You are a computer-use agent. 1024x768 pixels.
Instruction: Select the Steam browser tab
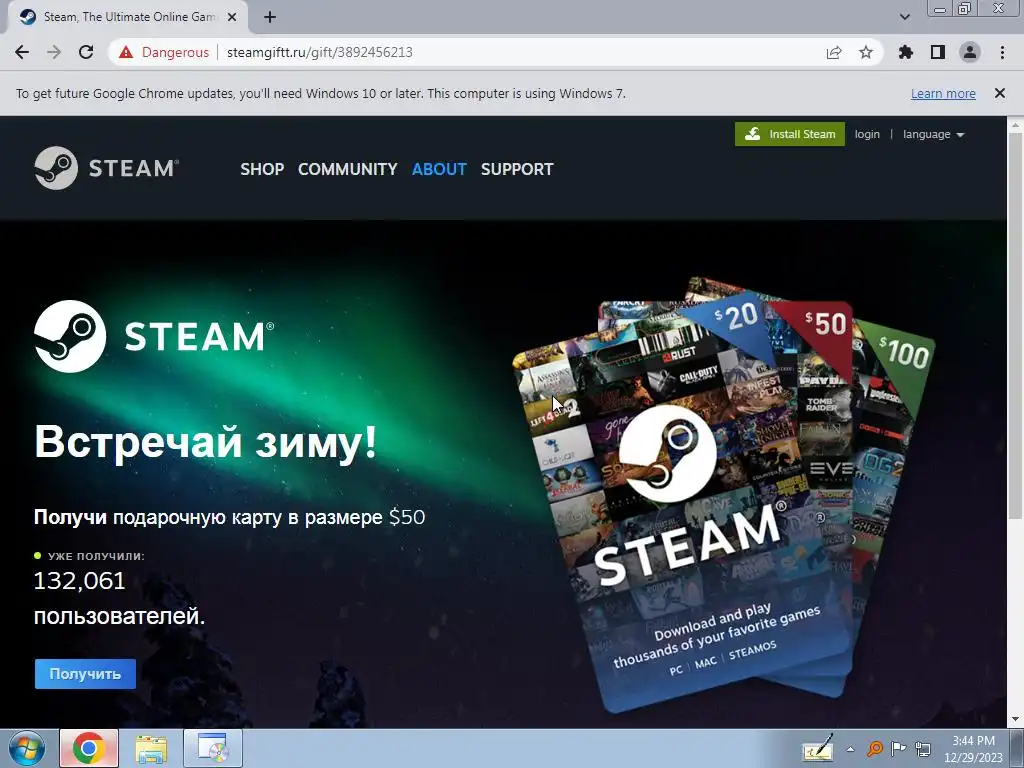point(127,18)
